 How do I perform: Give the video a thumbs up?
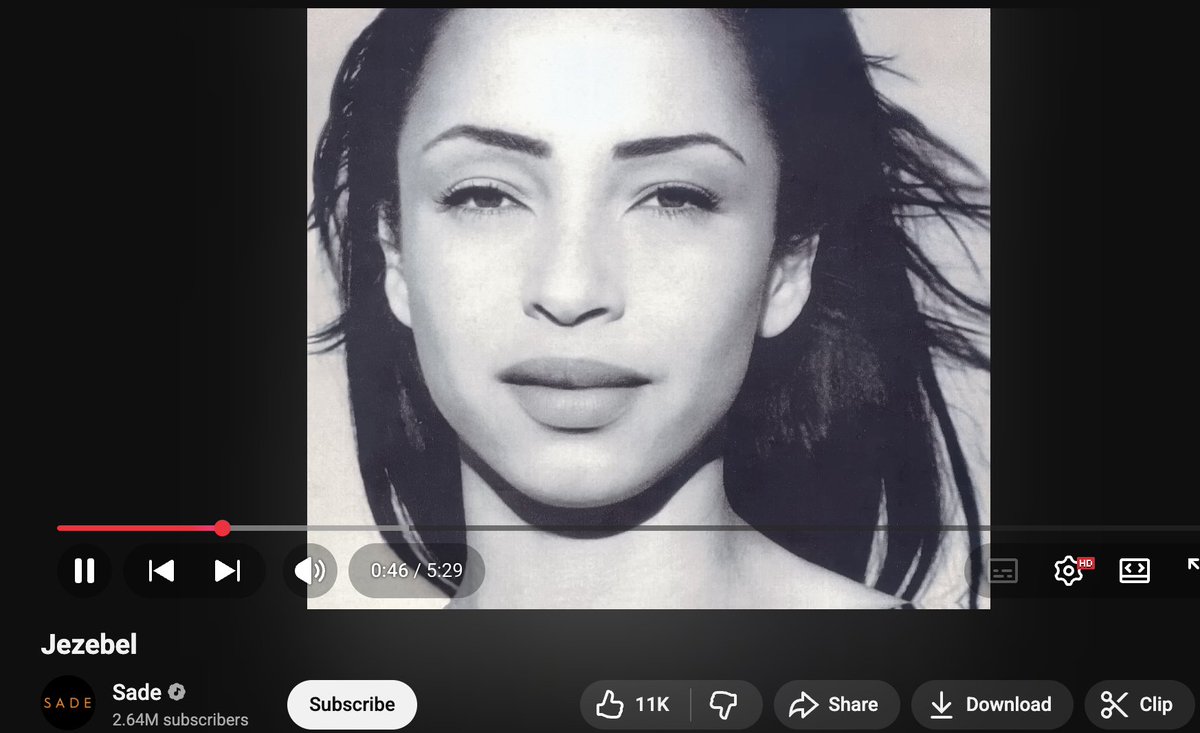click(611, 704)
